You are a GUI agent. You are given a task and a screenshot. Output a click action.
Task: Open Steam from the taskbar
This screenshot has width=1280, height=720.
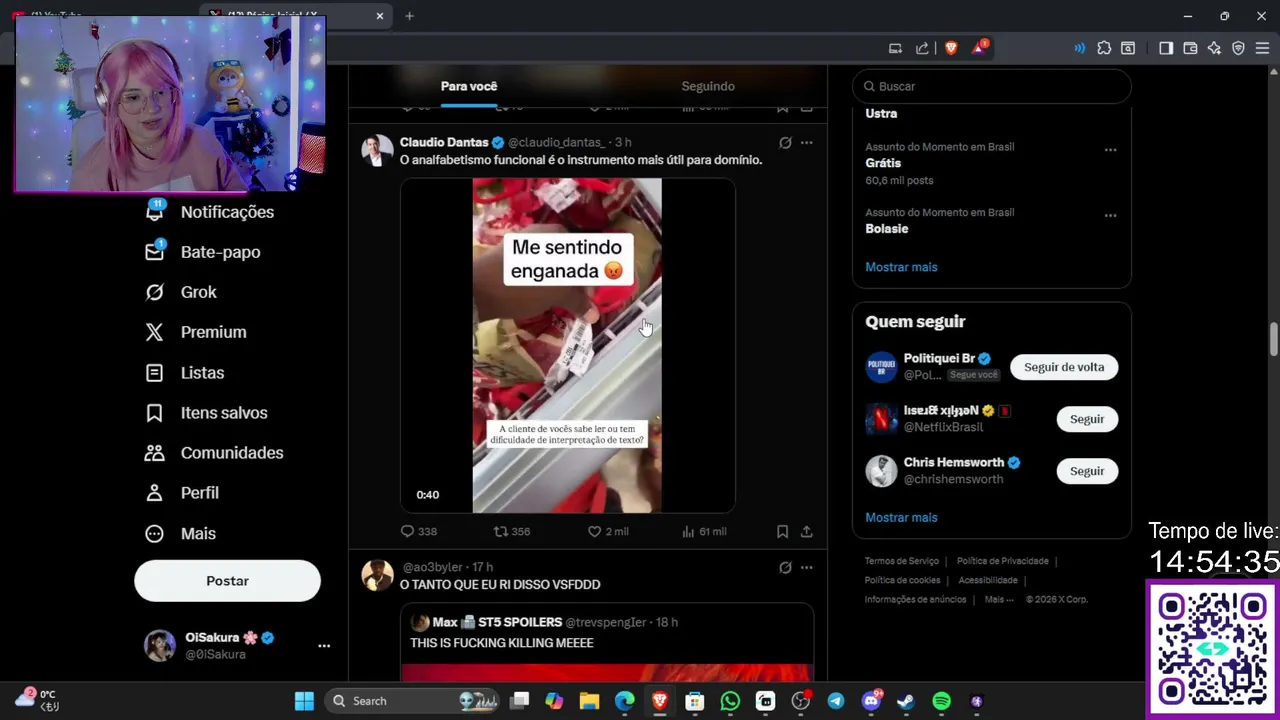[906, 701]
